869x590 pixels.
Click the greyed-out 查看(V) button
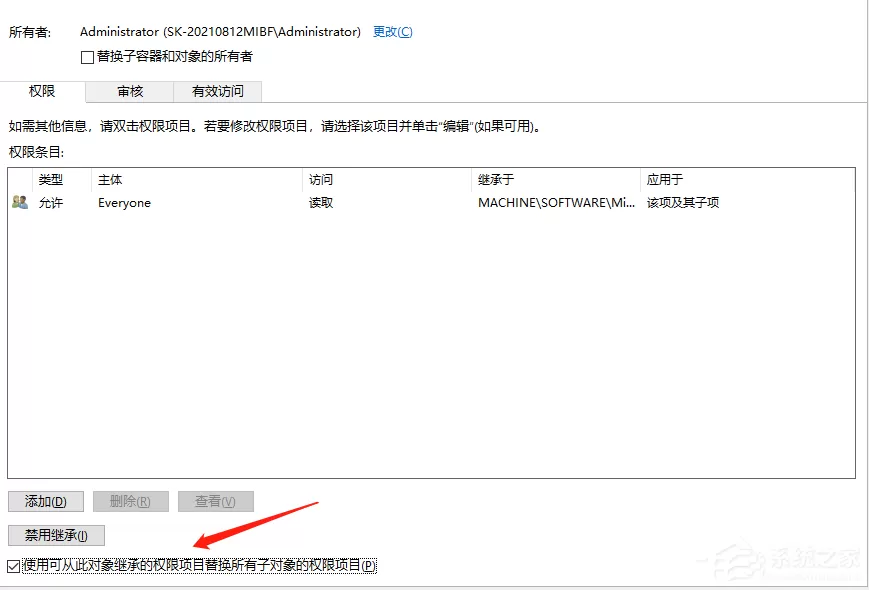[216, 501]
